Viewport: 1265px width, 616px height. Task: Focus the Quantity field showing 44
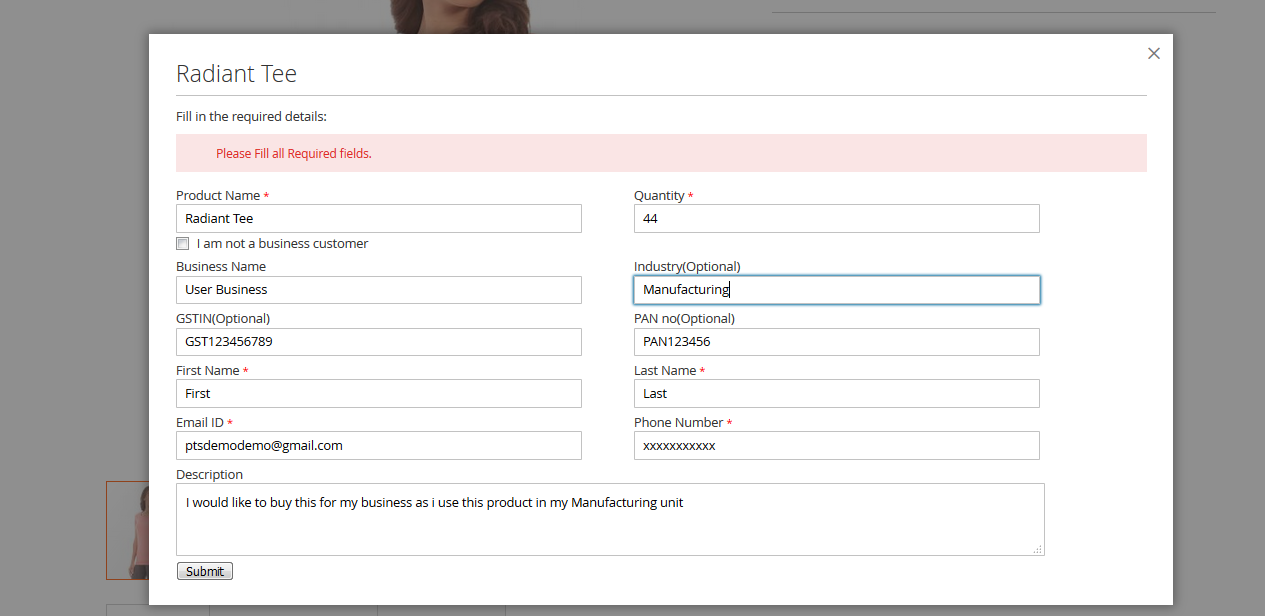pyautogui.click(x=837, y=218)
